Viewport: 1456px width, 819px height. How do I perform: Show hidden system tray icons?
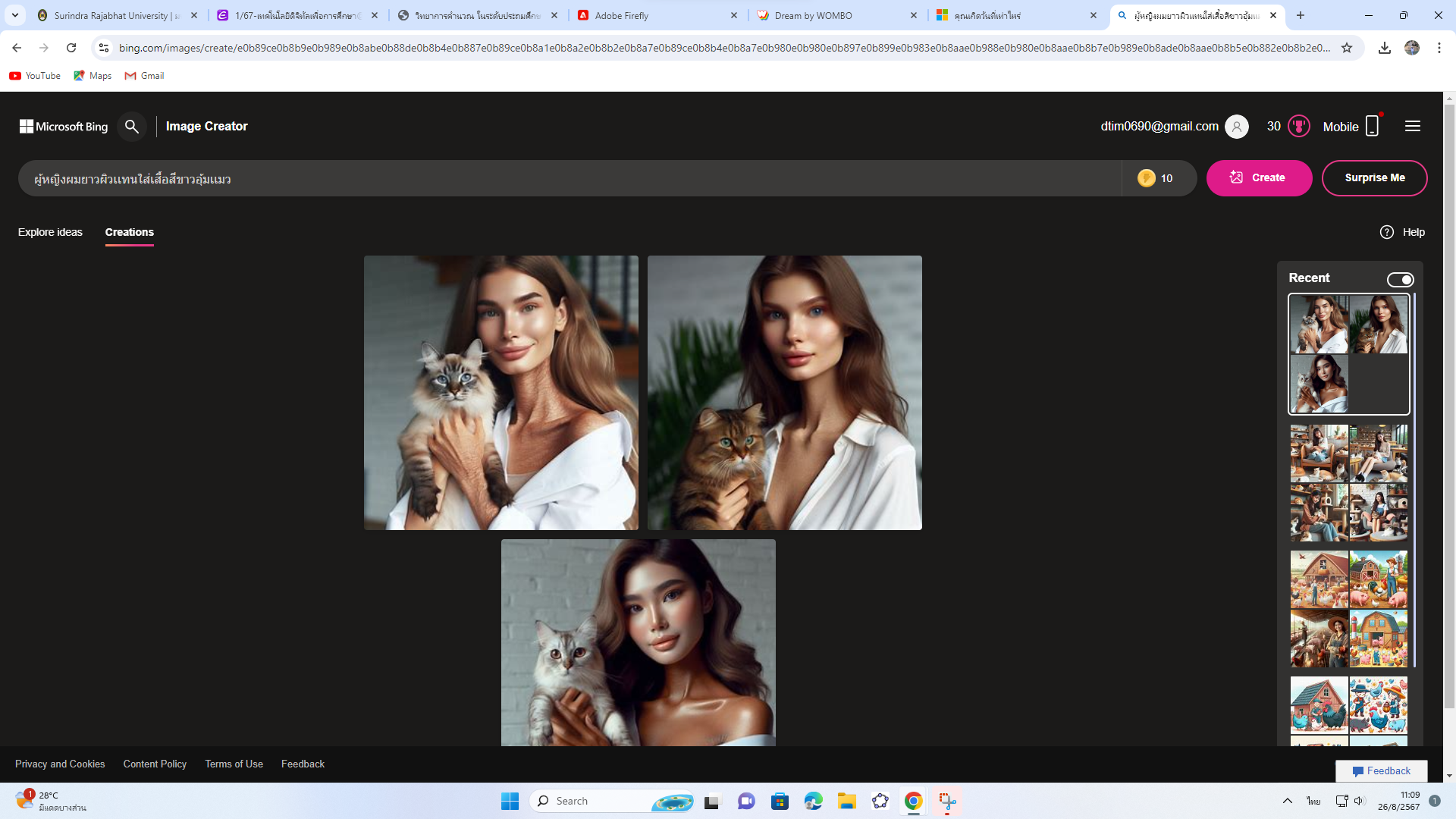pos(1287,801)
